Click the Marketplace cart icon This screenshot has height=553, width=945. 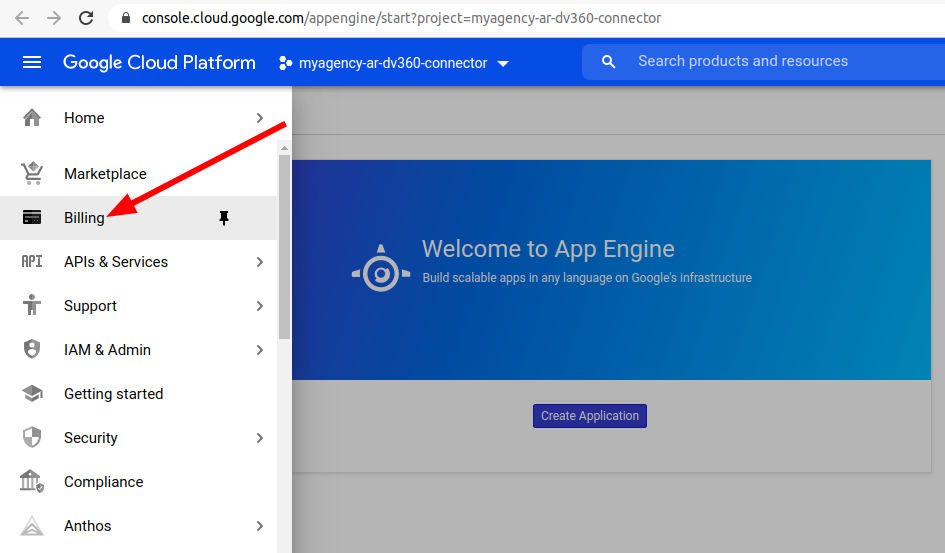pyautogui.click(x=32, y=173)
